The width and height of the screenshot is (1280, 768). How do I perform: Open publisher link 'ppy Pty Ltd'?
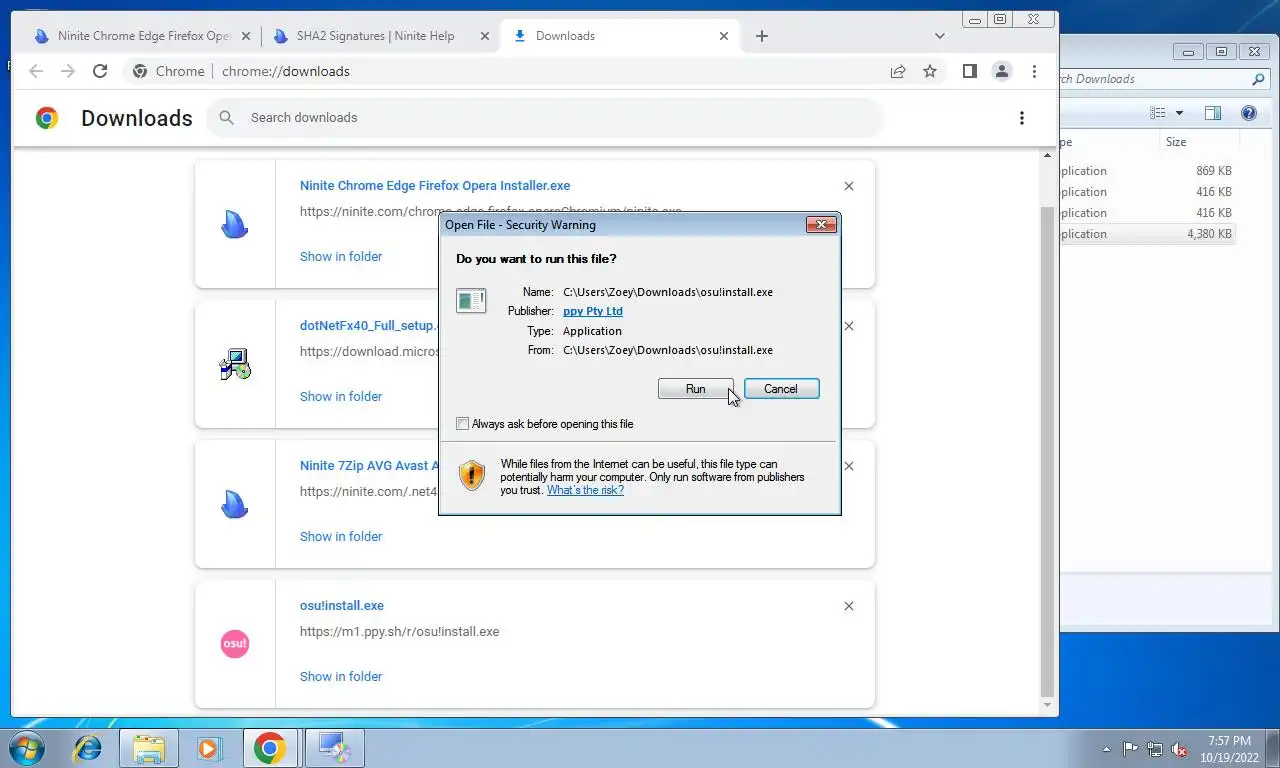pos(593,311)
